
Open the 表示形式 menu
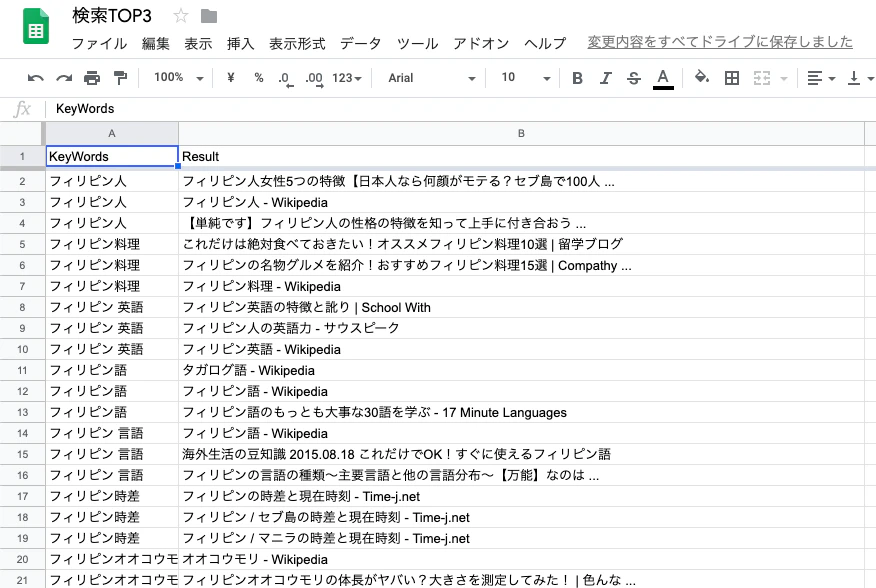tap(297, 43)
